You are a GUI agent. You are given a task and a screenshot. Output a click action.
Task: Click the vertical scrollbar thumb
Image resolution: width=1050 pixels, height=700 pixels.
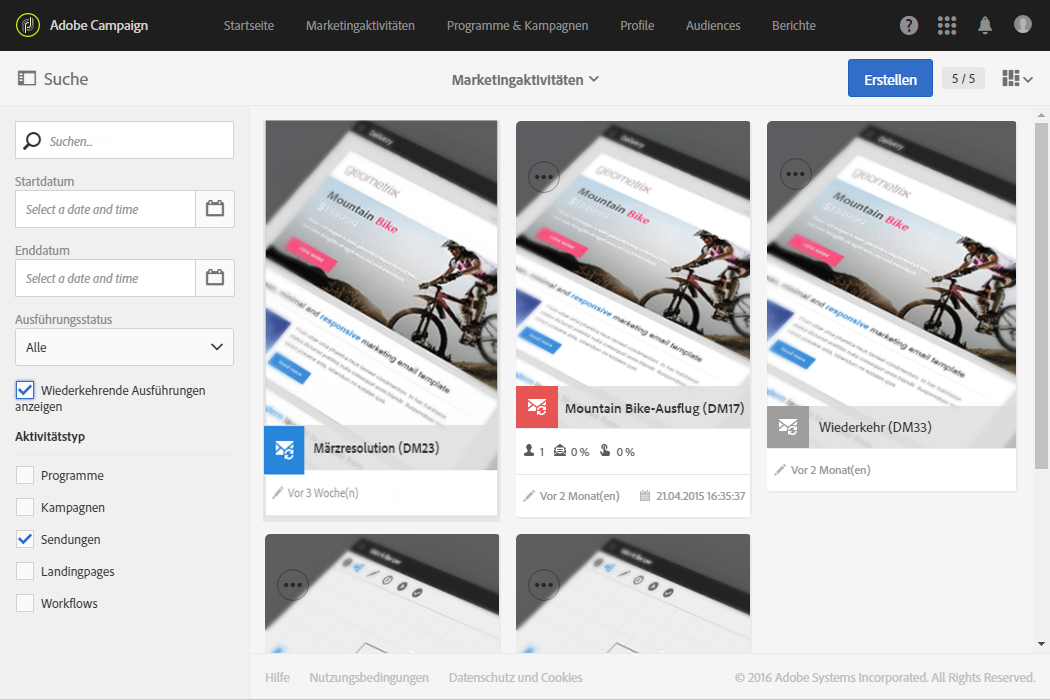tap(1041, 295)
